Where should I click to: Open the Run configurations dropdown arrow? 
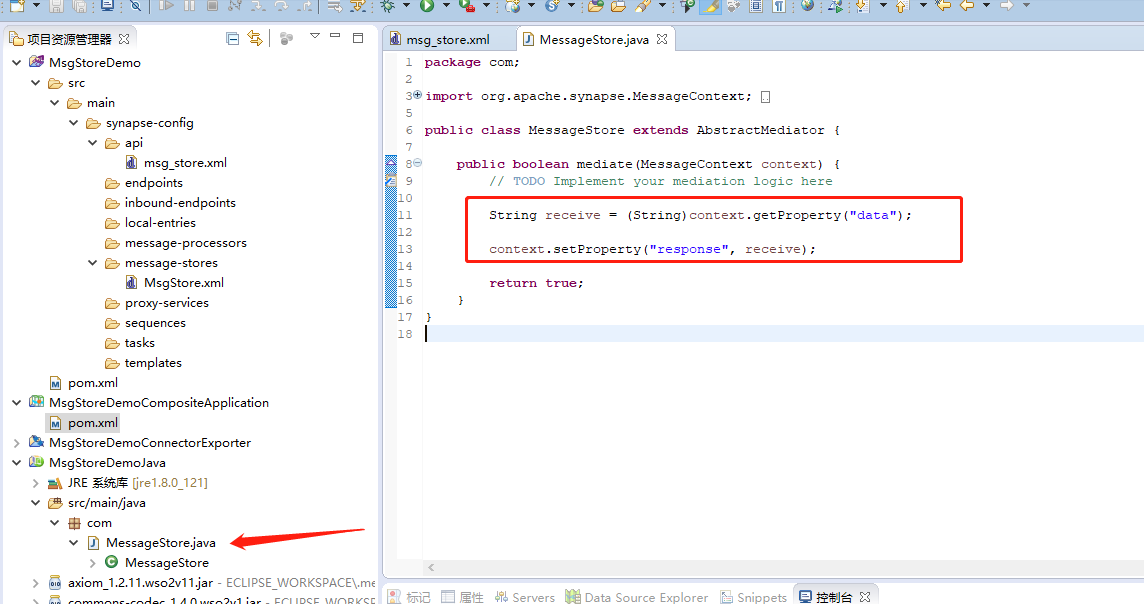(446, 5)
